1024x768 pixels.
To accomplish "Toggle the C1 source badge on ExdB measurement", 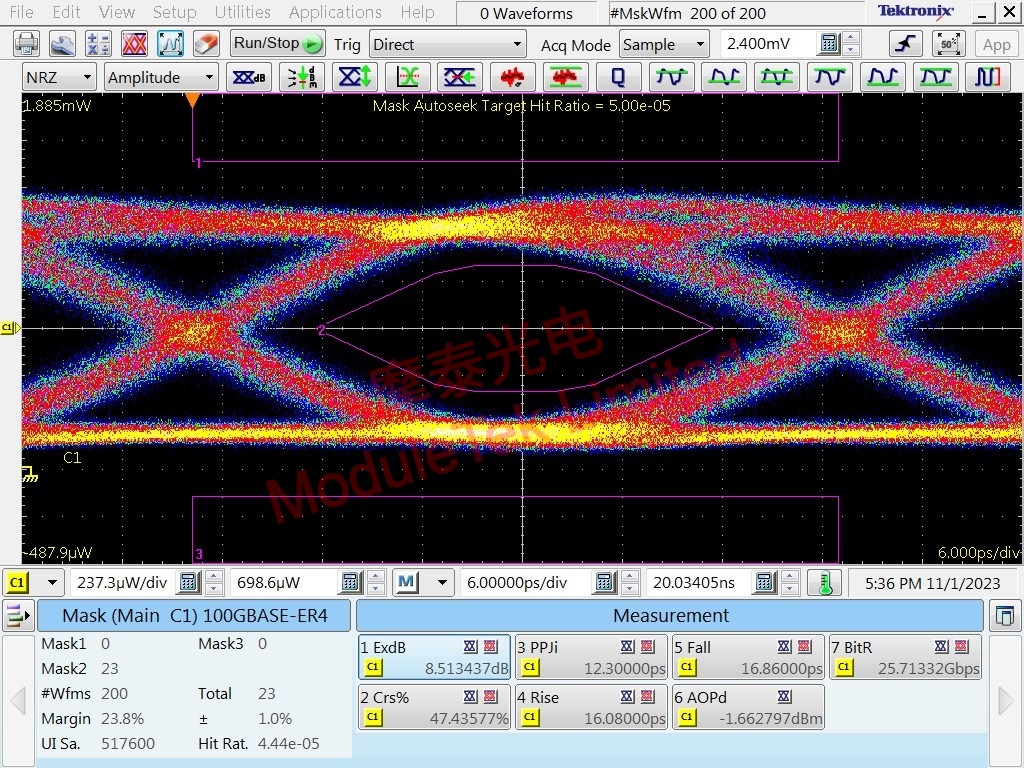I will click(371, 668).
